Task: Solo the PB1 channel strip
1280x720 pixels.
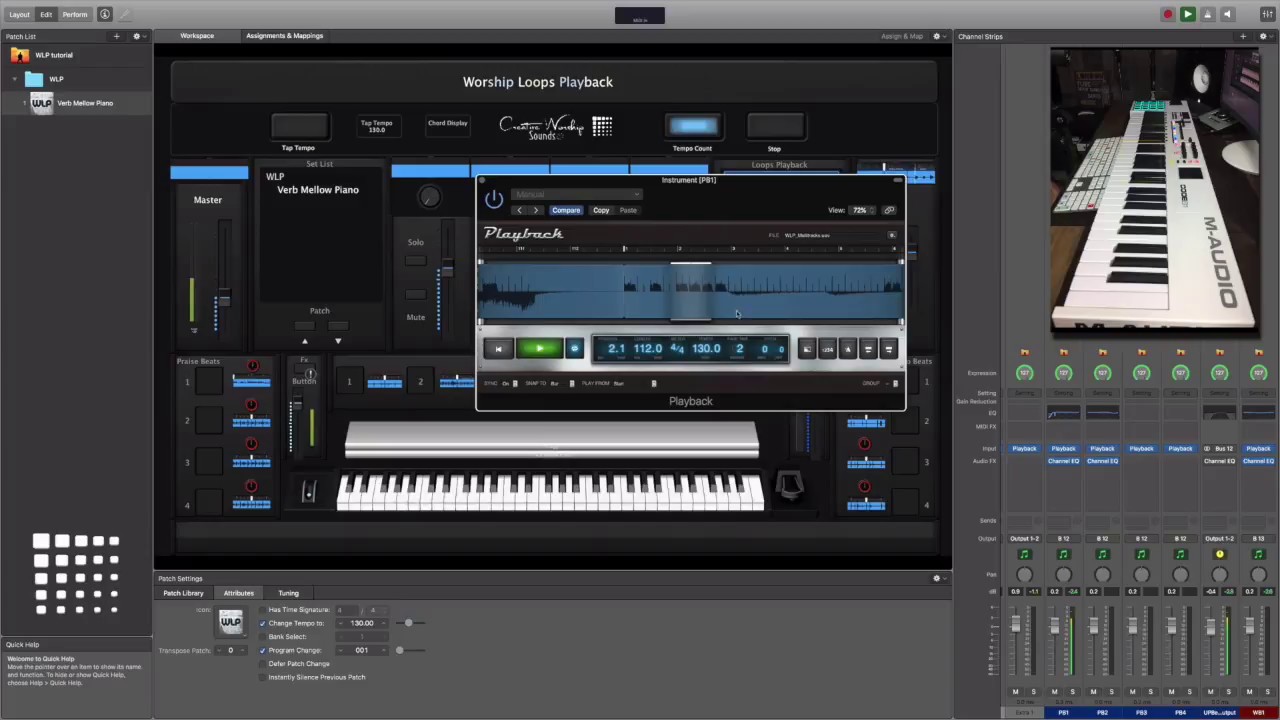Action: [1072, 691]
